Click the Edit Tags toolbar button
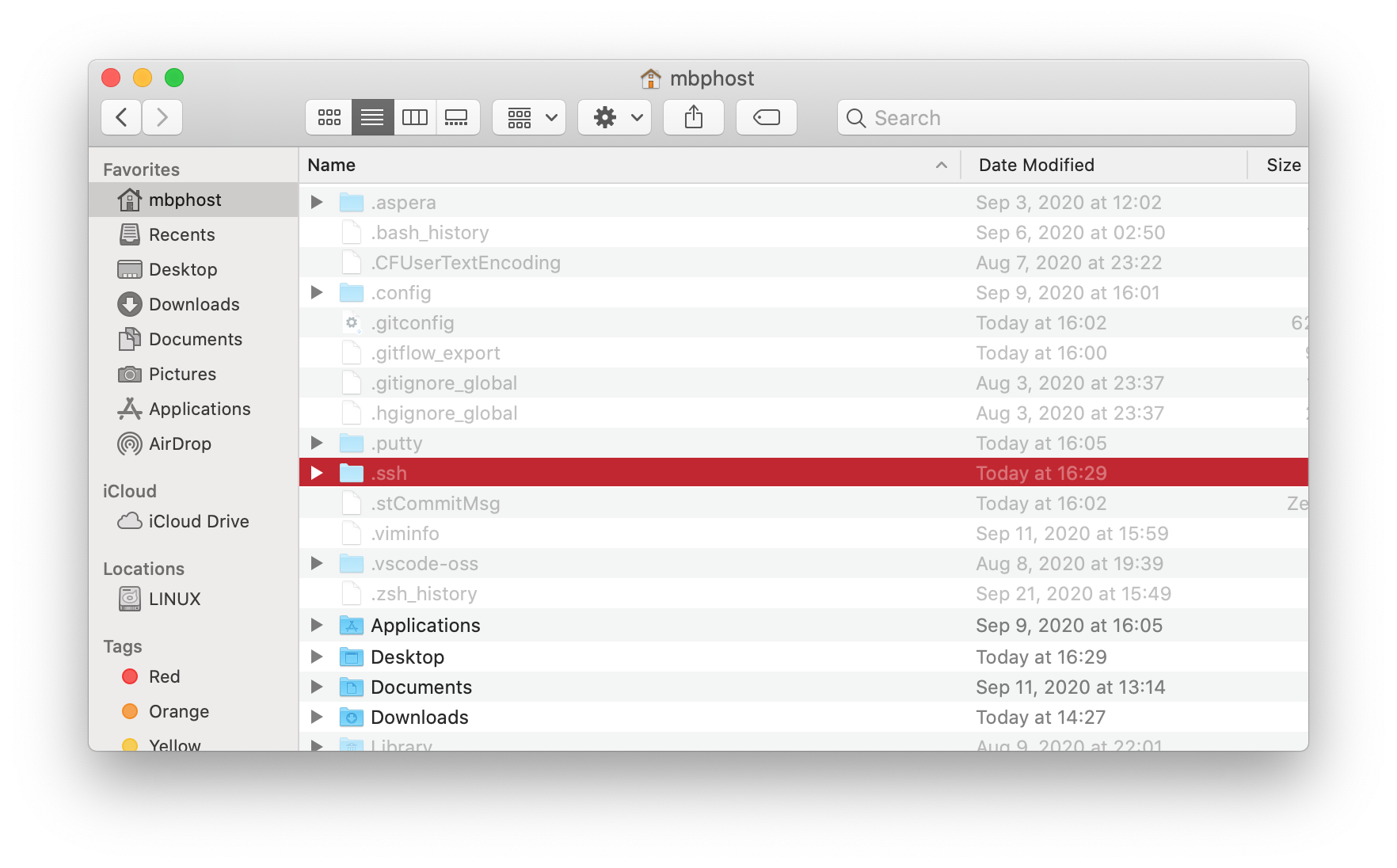 click(766, 118)
